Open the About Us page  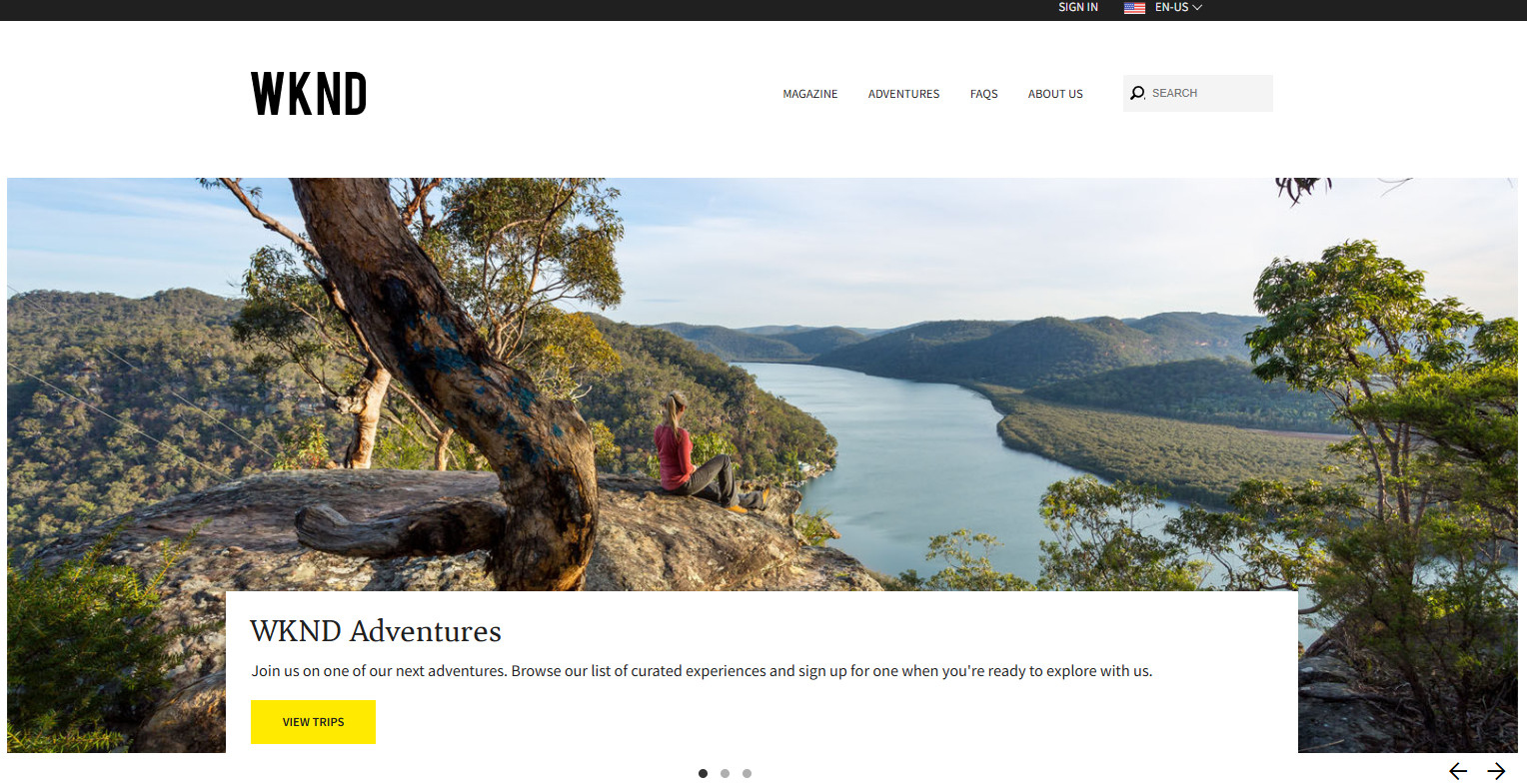pyautogui.click(x=1055, y=94)
